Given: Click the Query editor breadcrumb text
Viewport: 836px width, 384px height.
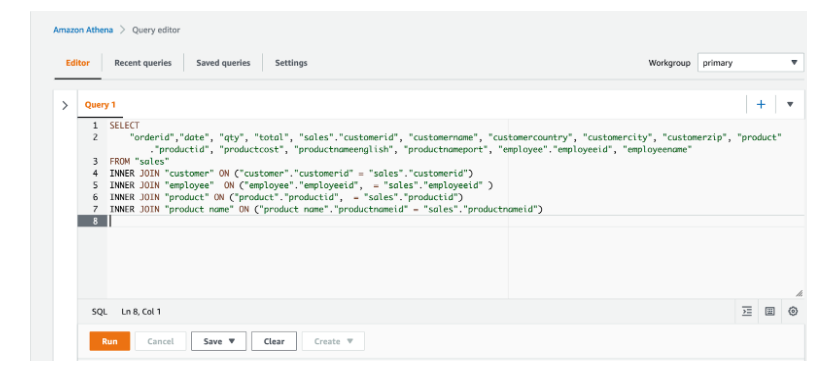Looking at the screenshot, I should click(156, 30).
